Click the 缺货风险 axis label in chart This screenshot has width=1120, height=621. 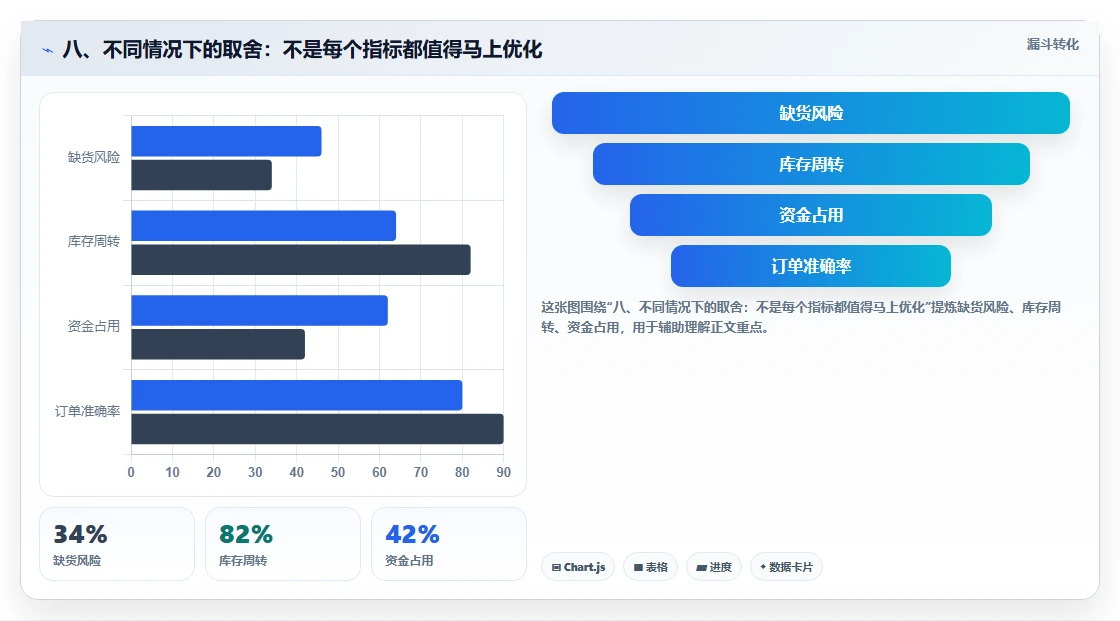click(94, 157)
